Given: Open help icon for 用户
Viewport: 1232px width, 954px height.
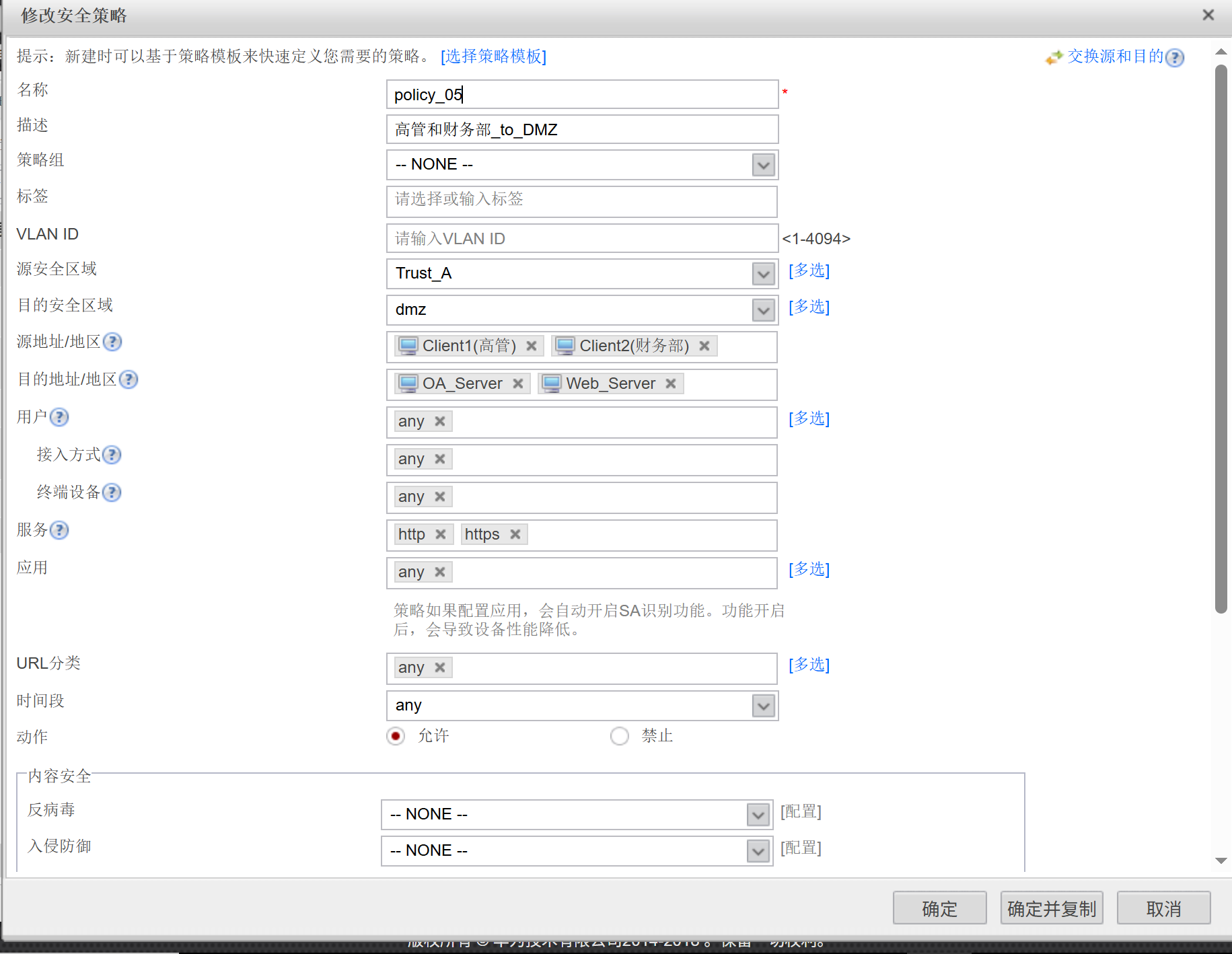Looking at the screenshot, I should pos(59,417).
